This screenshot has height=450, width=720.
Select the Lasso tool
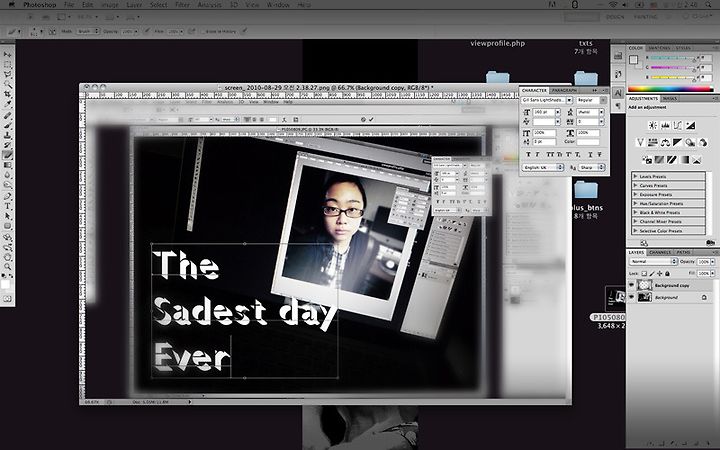pyautogui.click(x=8, y=74)
